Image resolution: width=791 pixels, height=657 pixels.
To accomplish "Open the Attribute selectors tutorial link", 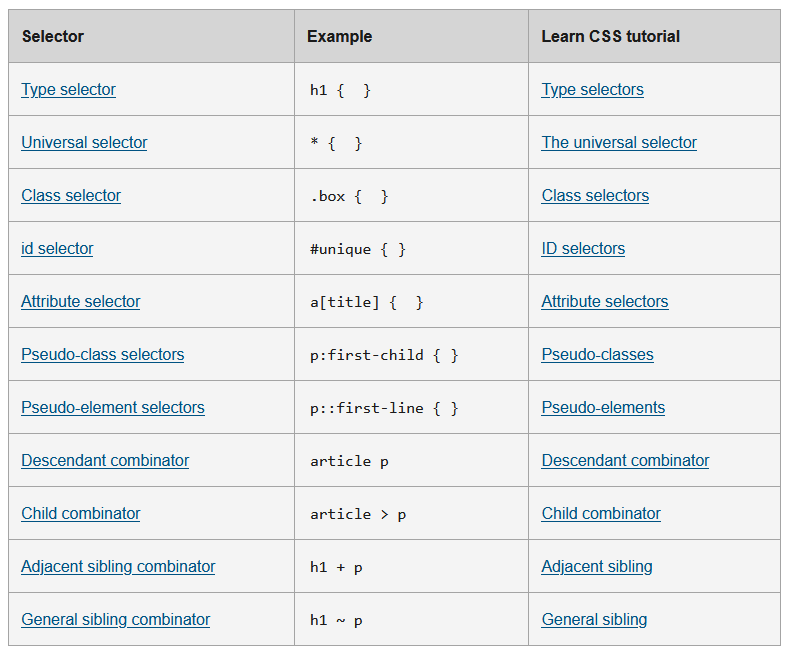I will click(x=605, y=302).
